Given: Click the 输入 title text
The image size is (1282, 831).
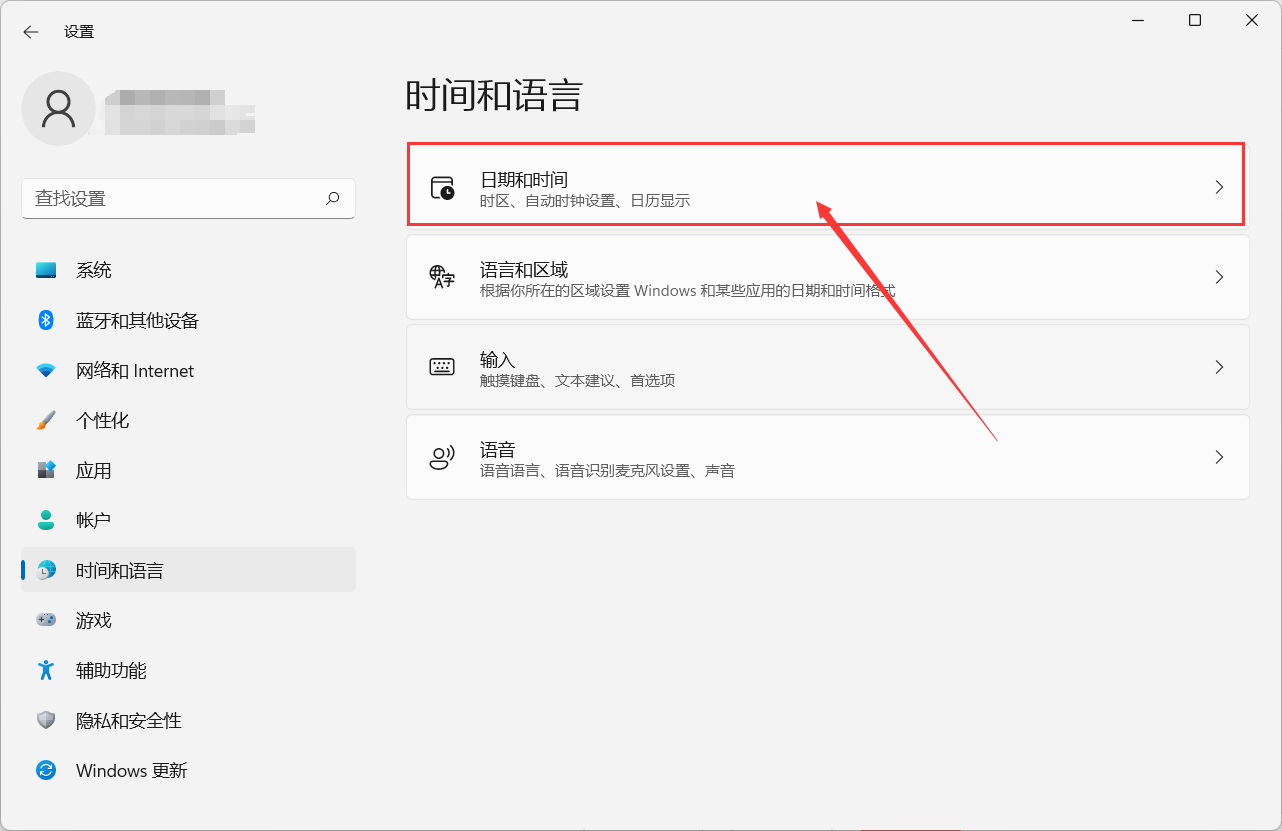Looking at the screenshot, I should pyautogui.click(x=497, y=359).
